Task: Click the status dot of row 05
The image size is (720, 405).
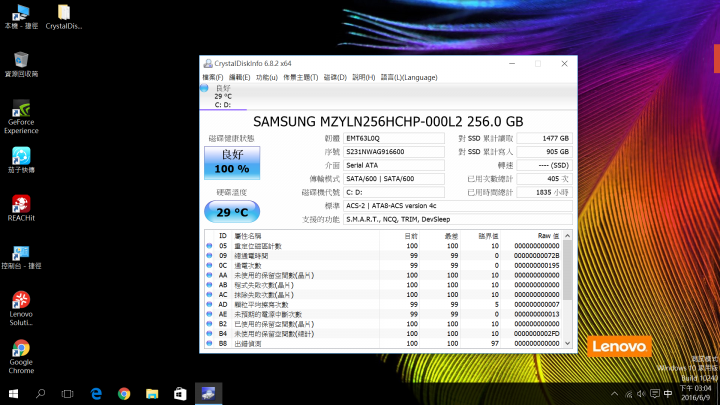Action: [x=209, y=246]
